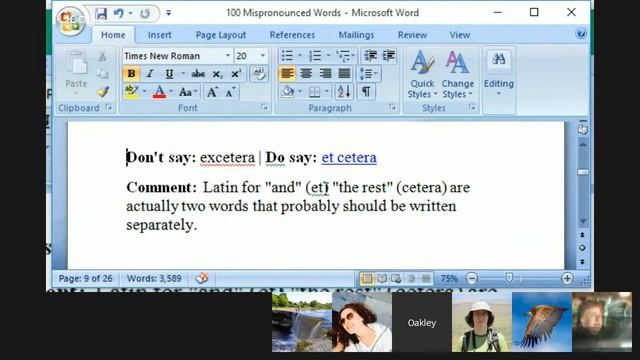
Task: Switch to Print Layout view
Action: click(367, 278)
